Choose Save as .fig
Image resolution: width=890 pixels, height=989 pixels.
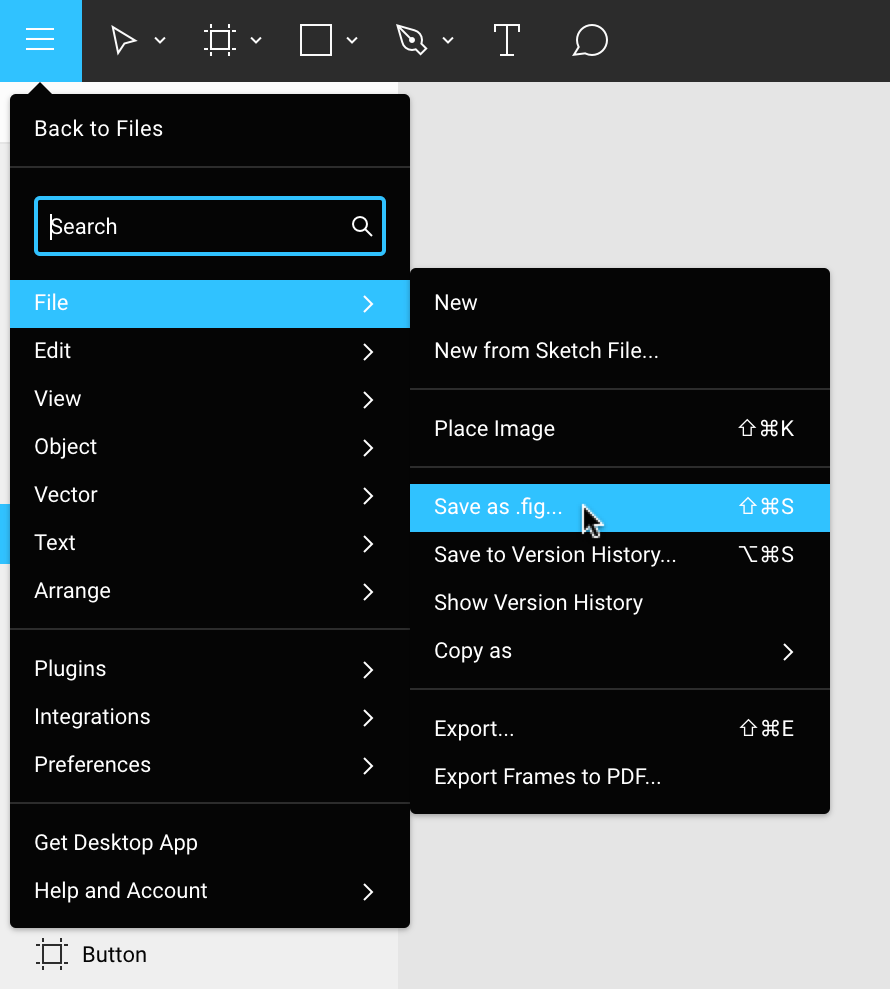tap(619, 507)
